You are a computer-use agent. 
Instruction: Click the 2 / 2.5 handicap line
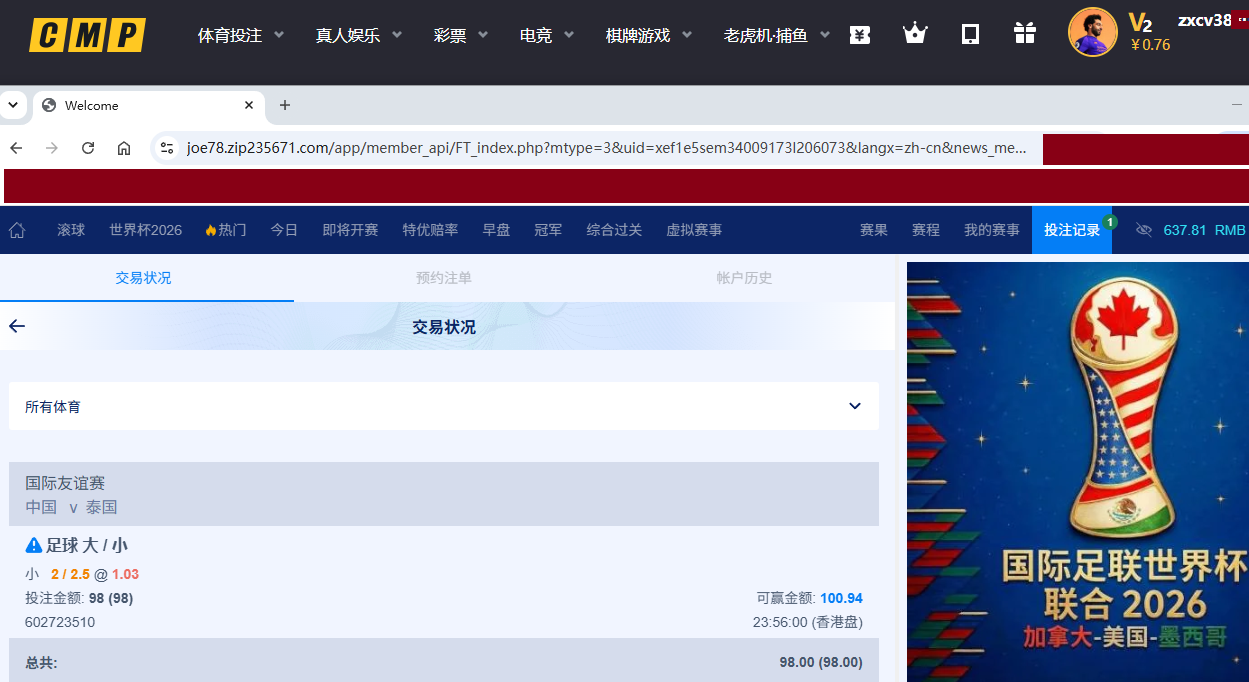71,574
